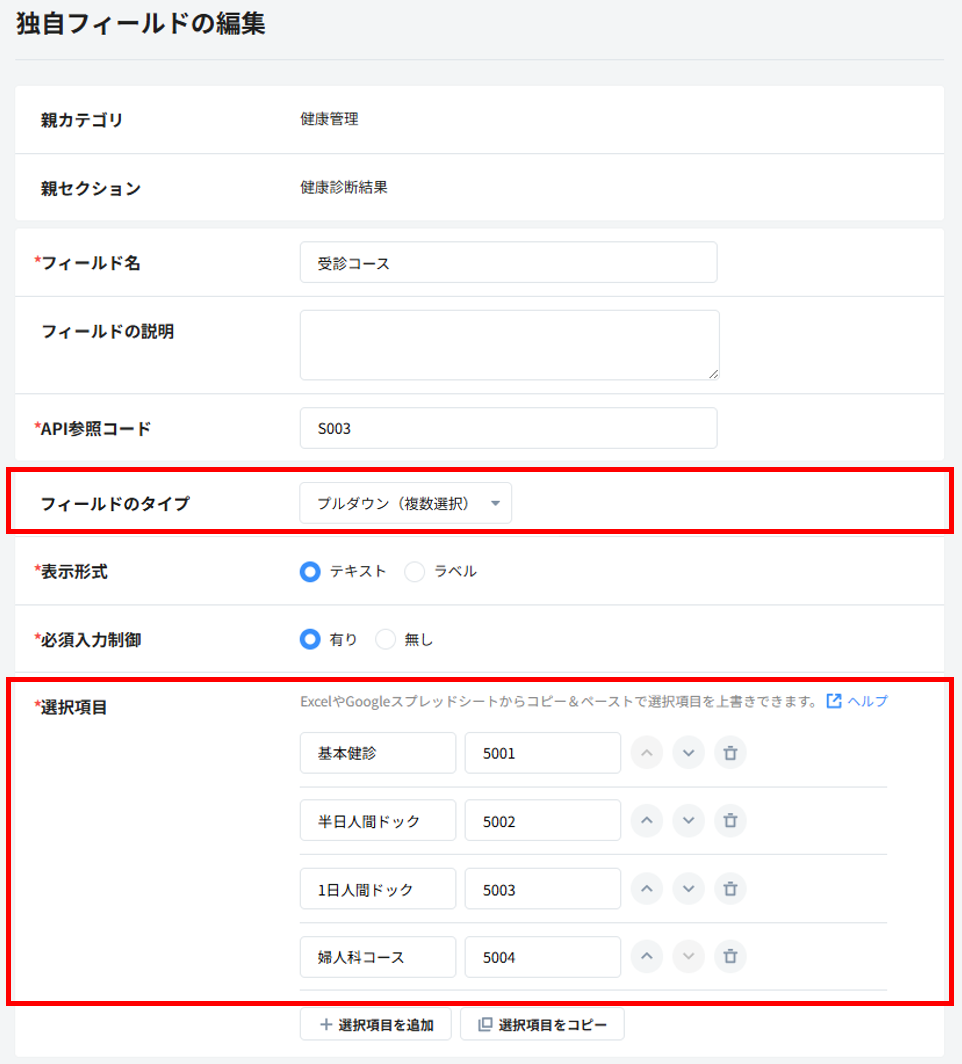The height and width of the screenshot is (1064, 962).
Task: Click the フィールドの説明 text area
Action: [x=508, y=345]
